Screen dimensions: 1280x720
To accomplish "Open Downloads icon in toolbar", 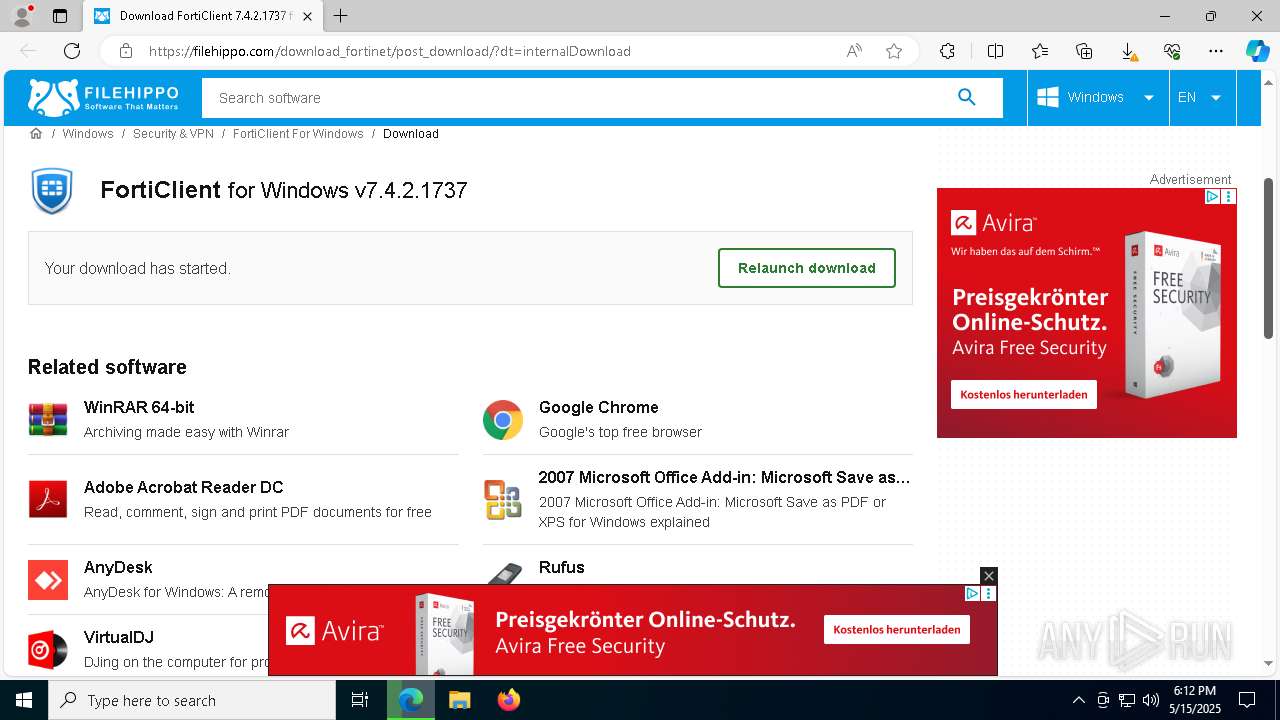I will point(1128,51).
